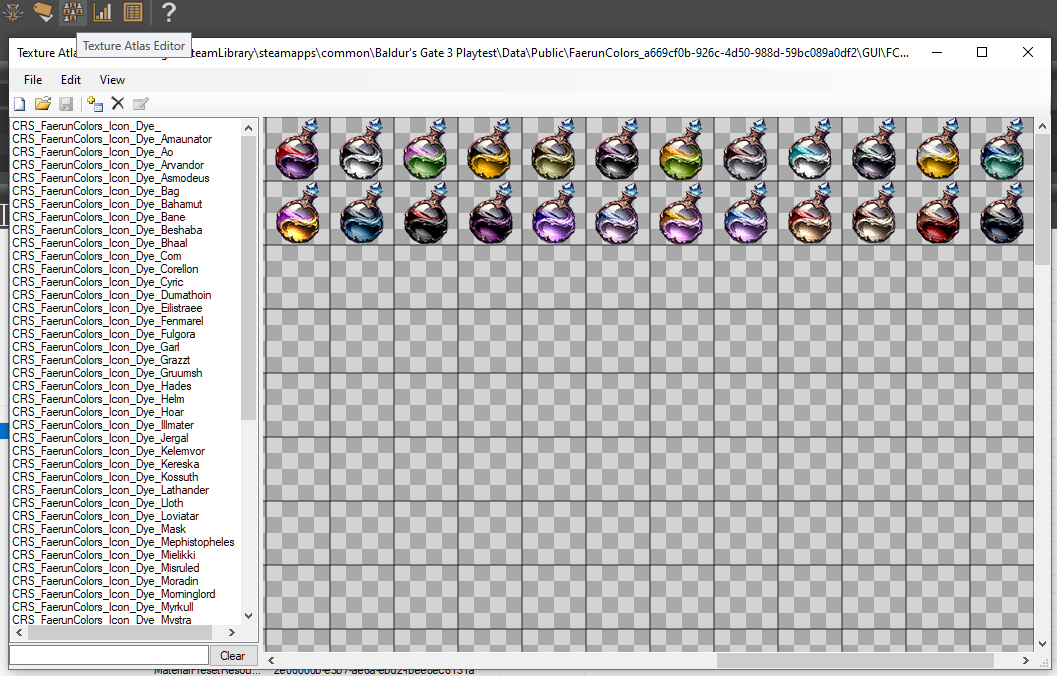This screenshot has width=1057, height=676.
Task: Click the help question mark icon
Action: pos(169,12)
